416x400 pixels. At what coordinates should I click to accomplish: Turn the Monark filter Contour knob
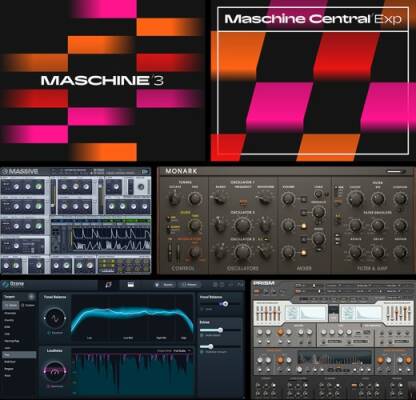coord(400,199)
